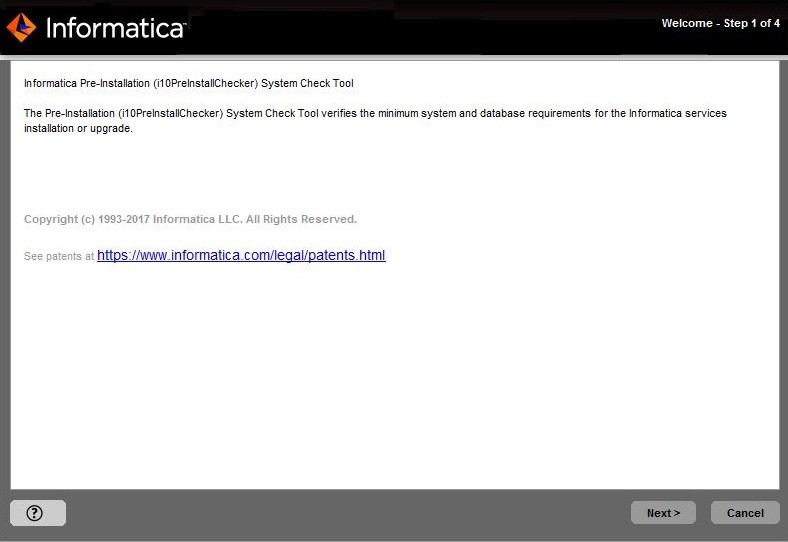Click the System Check Tool title line
The image size is (788, 542).
coord(188,83)
